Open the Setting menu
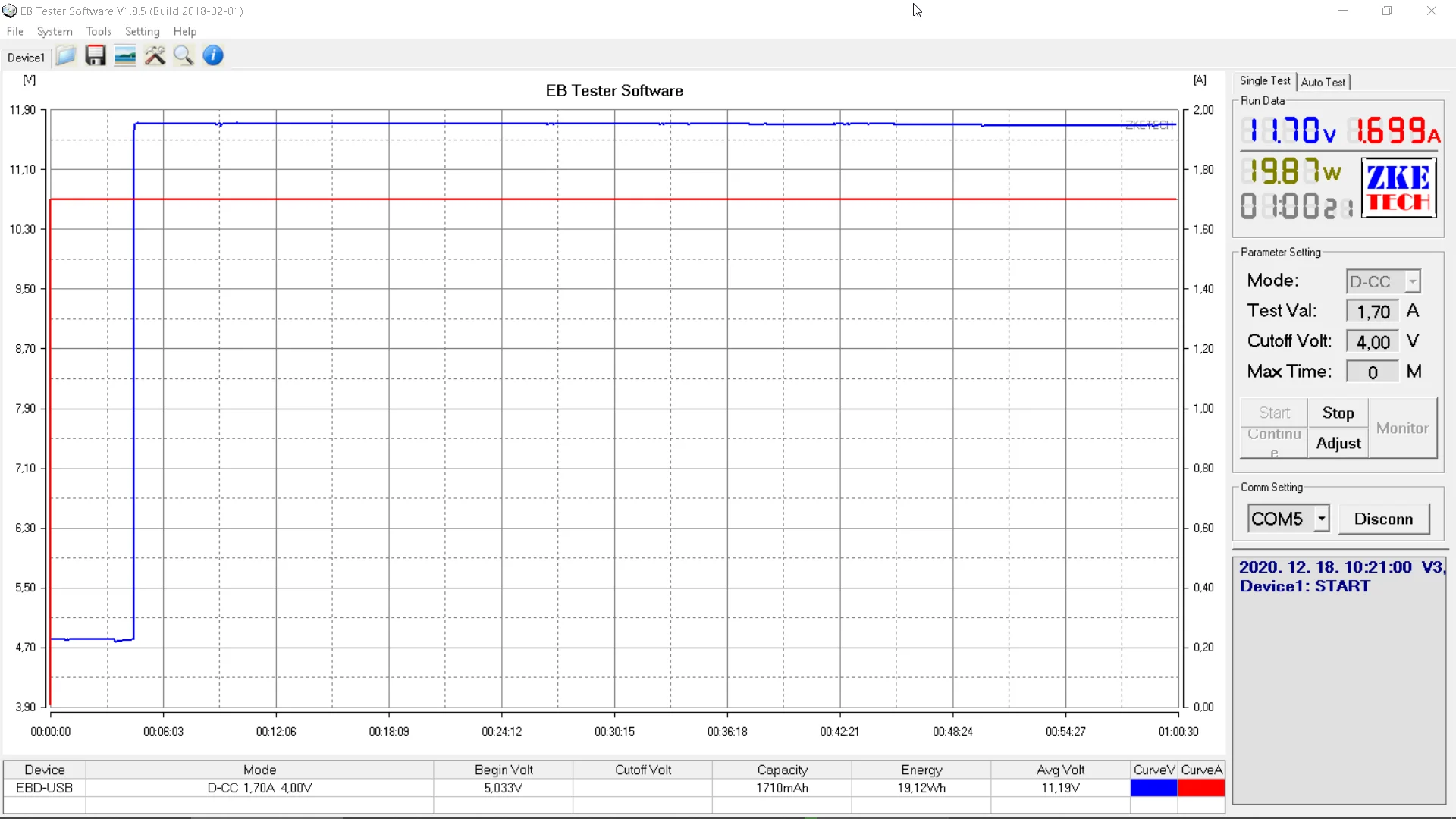 click(x=142, y=31)
